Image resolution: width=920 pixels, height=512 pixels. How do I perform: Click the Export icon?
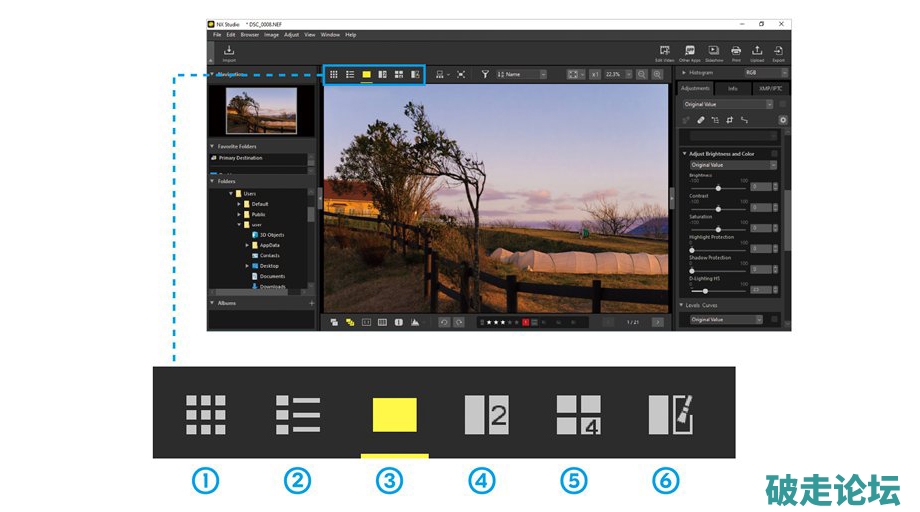pos(778,52)
